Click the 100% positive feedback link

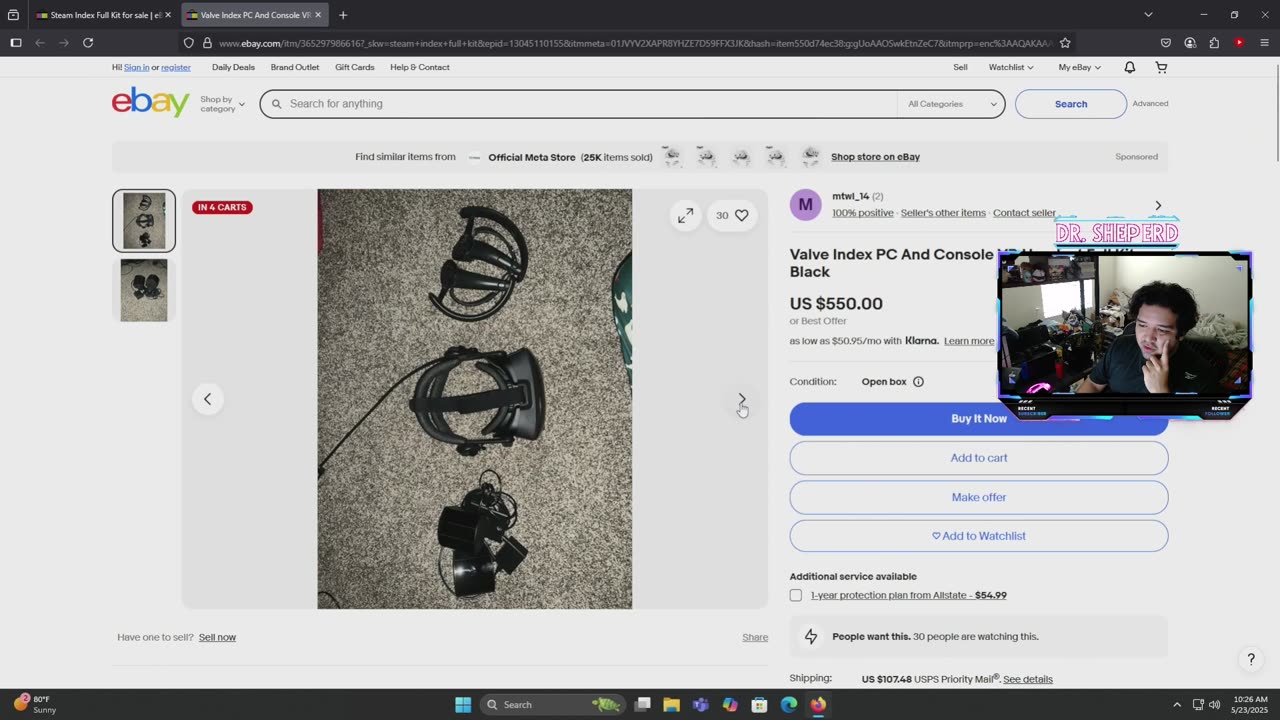863,213
